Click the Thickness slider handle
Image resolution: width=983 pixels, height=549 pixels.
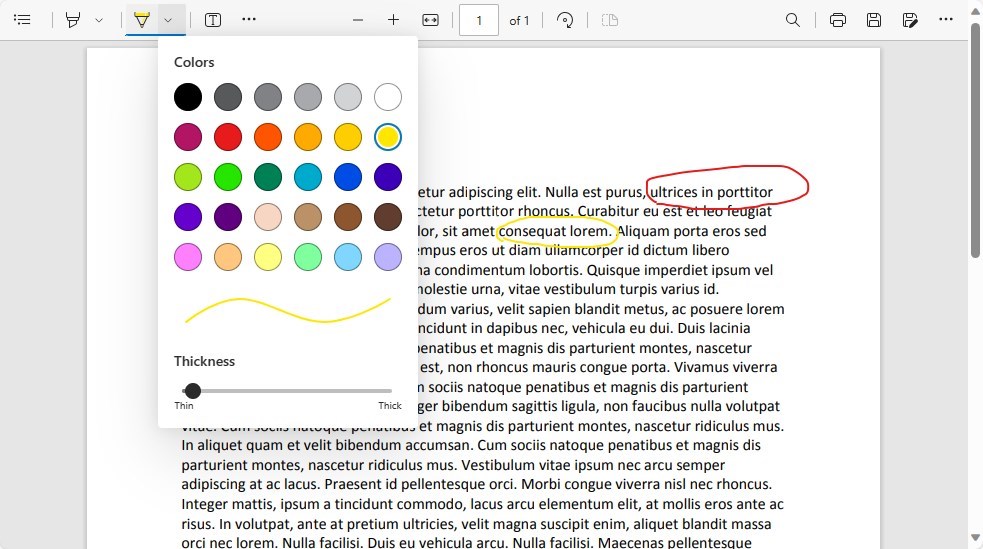tap(193, 391)
